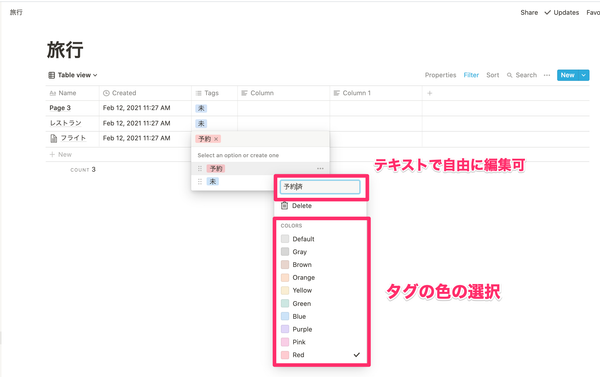This screenshot has width=600, height=377.
Task: Click Share in the top bar
Action: [529, 13]
